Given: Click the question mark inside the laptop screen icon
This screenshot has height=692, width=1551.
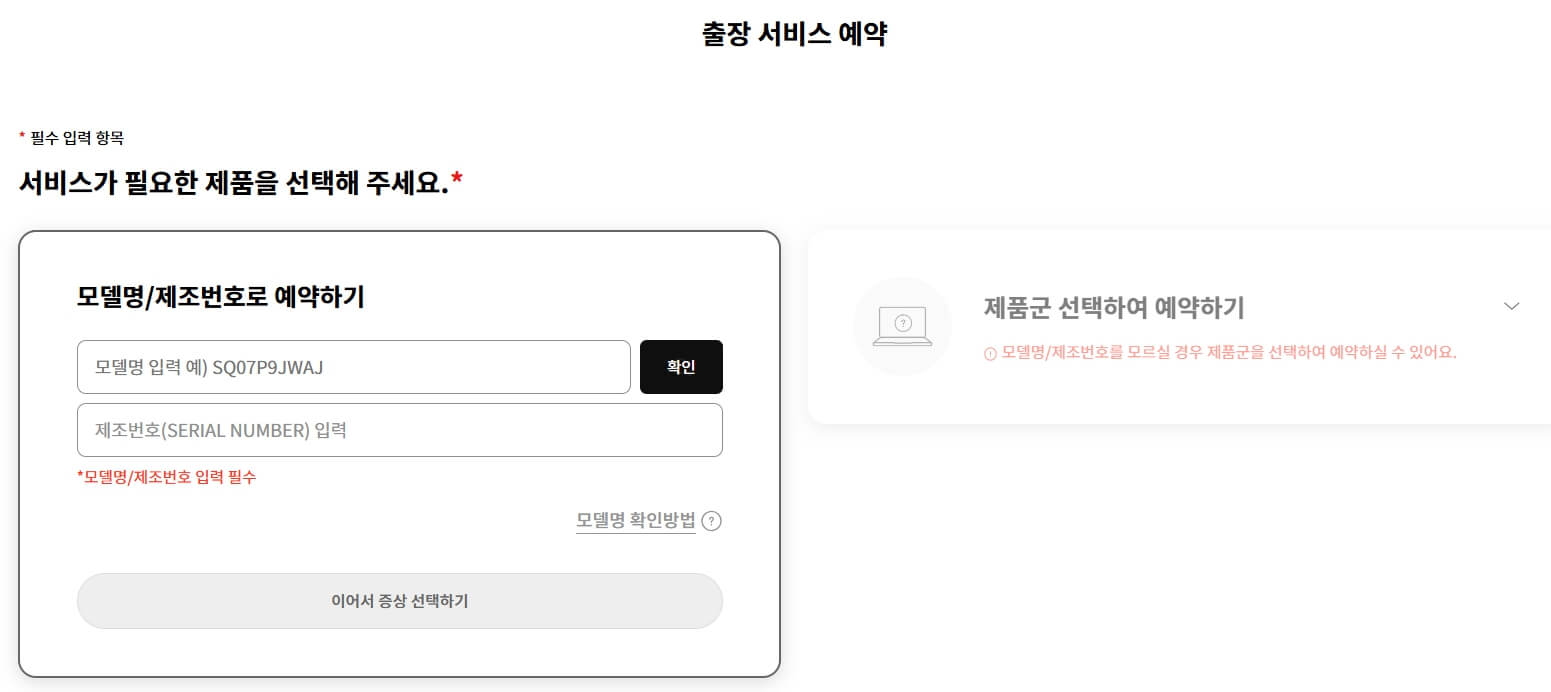Looking at the screenshot, I should click(x=902, y=322).
